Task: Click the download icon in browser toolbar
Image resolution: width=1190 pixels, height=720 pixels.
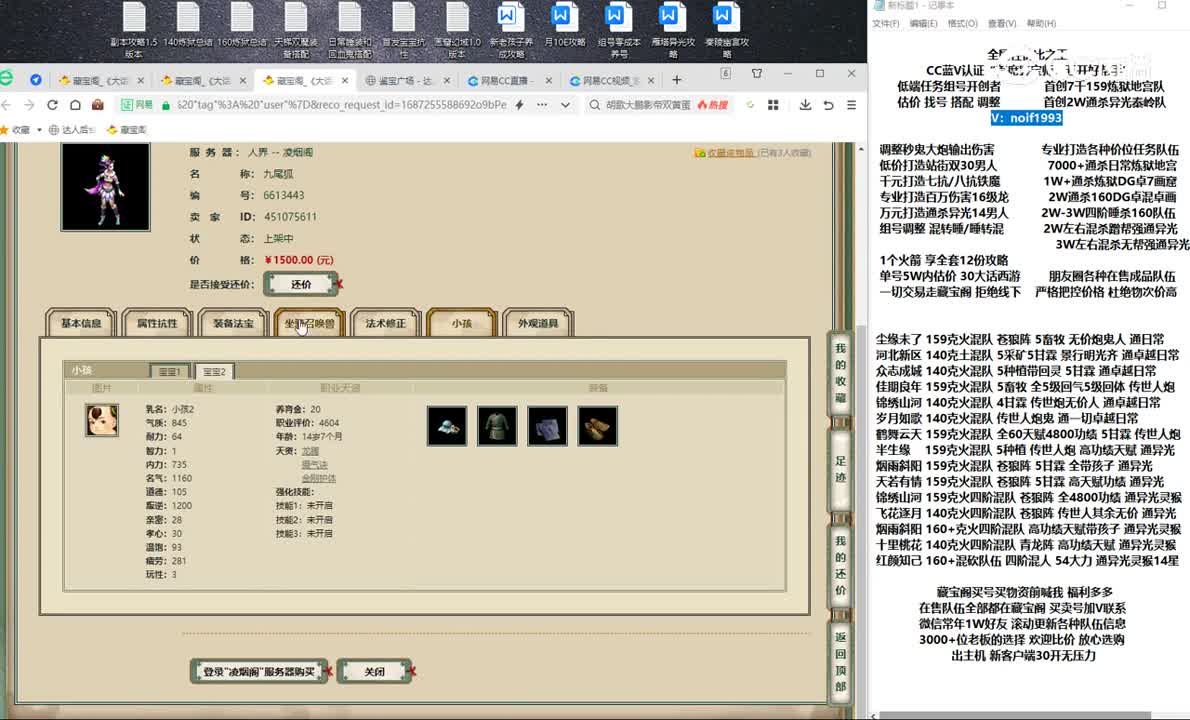Action: tap(803, 105)
